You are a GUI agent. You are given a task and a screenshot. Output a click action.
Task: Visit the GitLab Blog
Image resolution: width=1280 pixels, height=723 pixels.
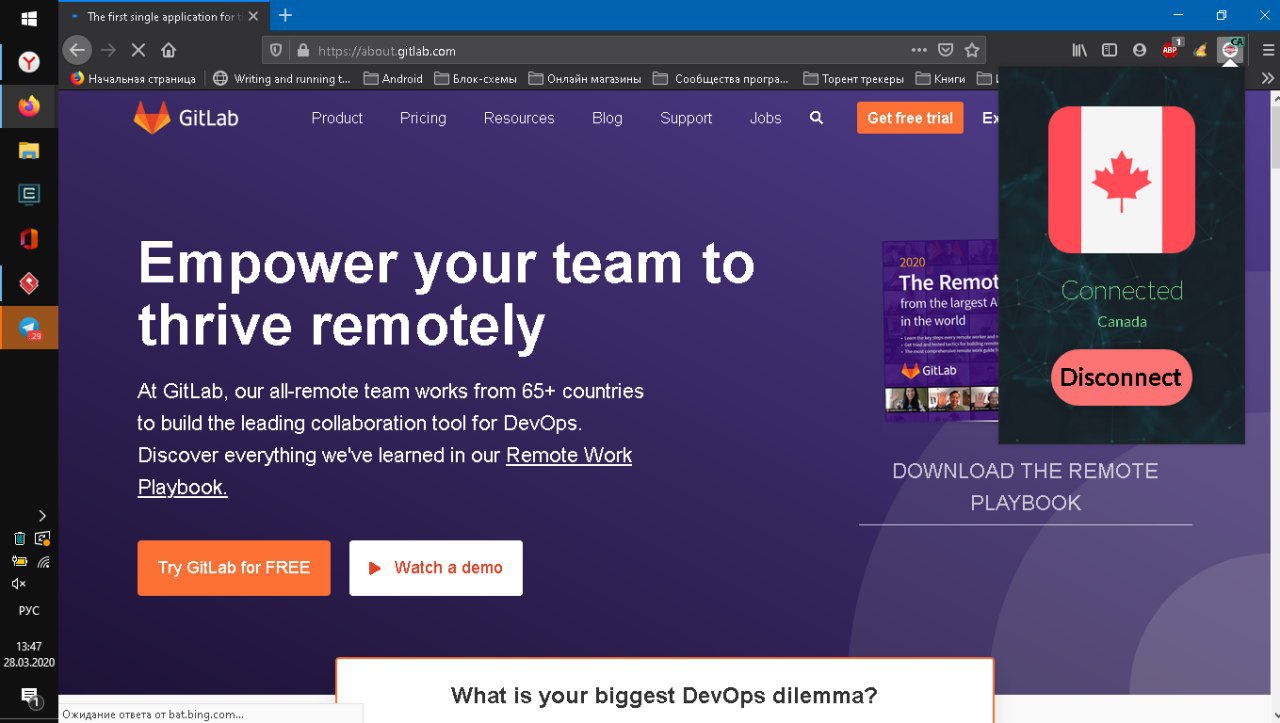(607, 118)
